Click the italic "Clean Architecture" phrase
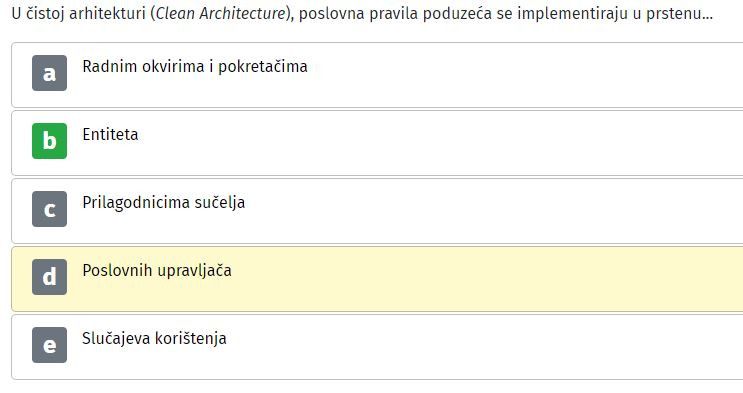The width and height of the screenshot is (743, 393). 221,13
